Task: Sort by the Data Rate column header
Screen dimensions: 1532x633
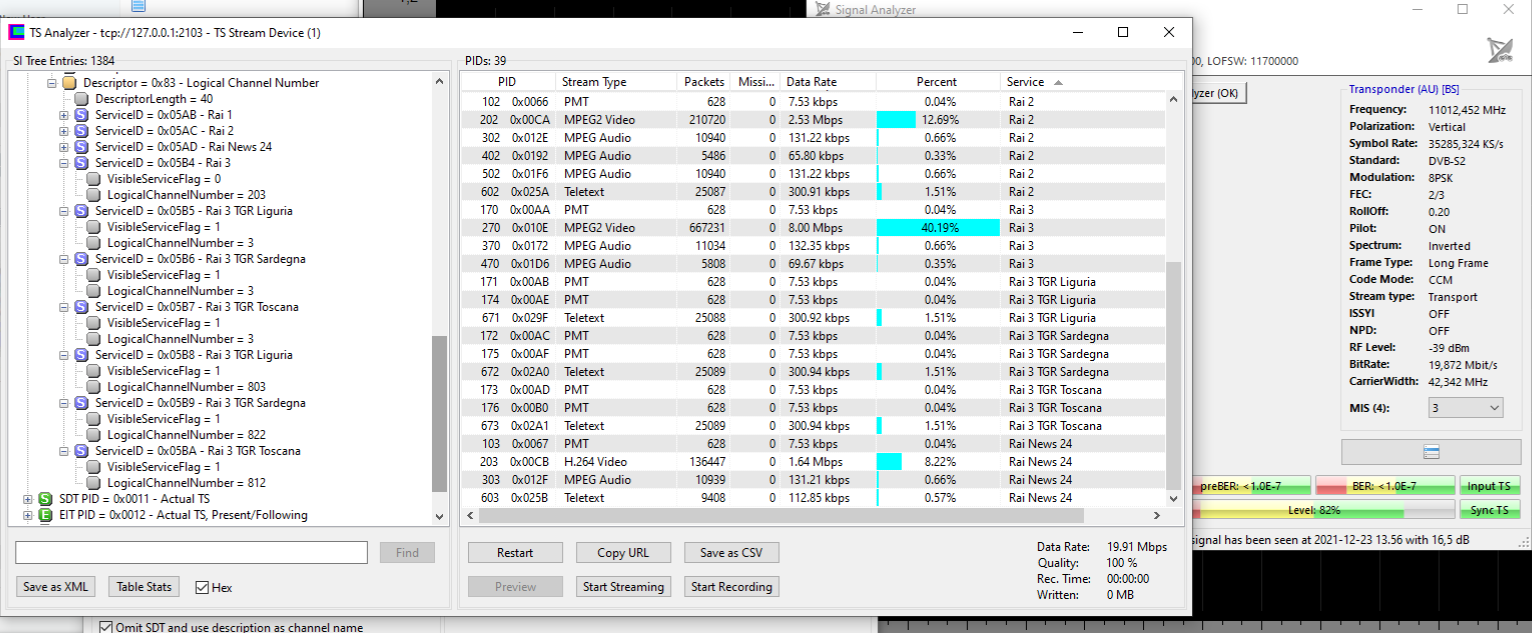Action: (828, 82)
